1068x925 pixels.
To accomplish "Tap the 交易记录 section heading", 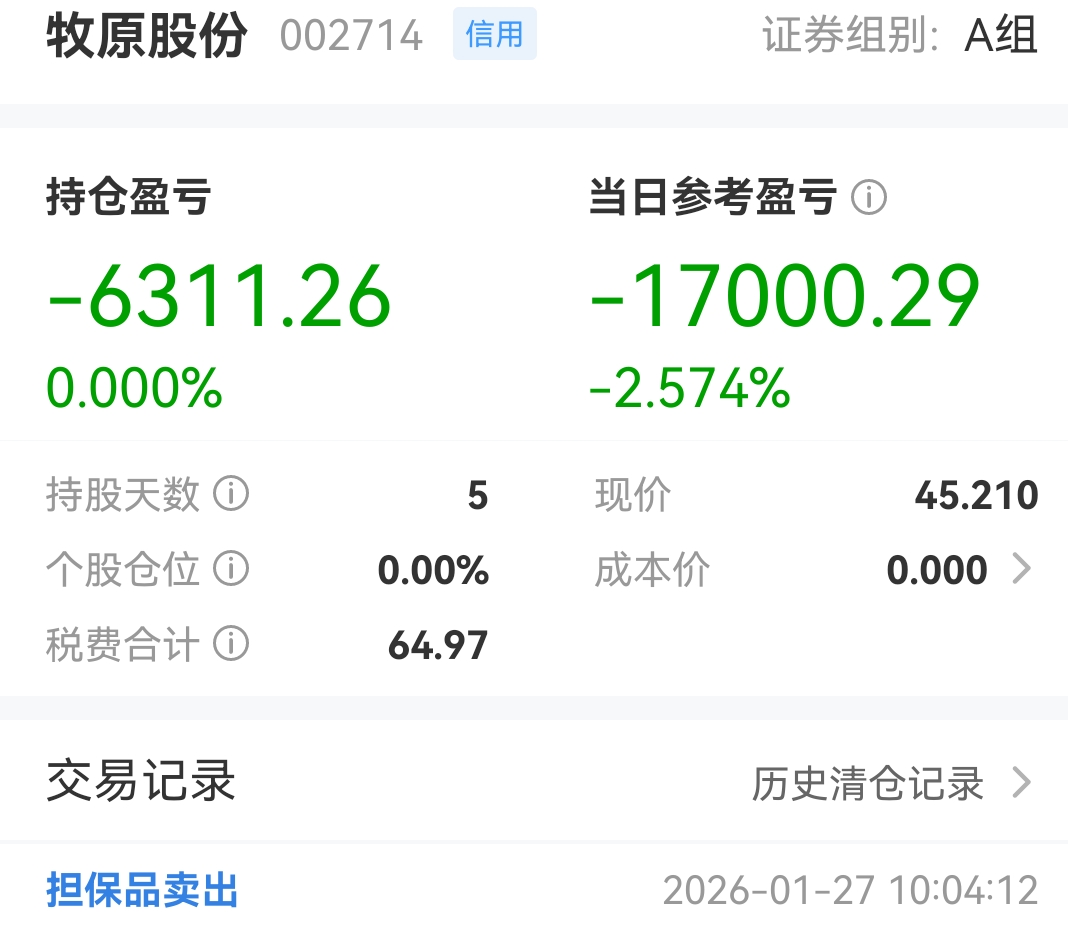I will tap(141, 781).
